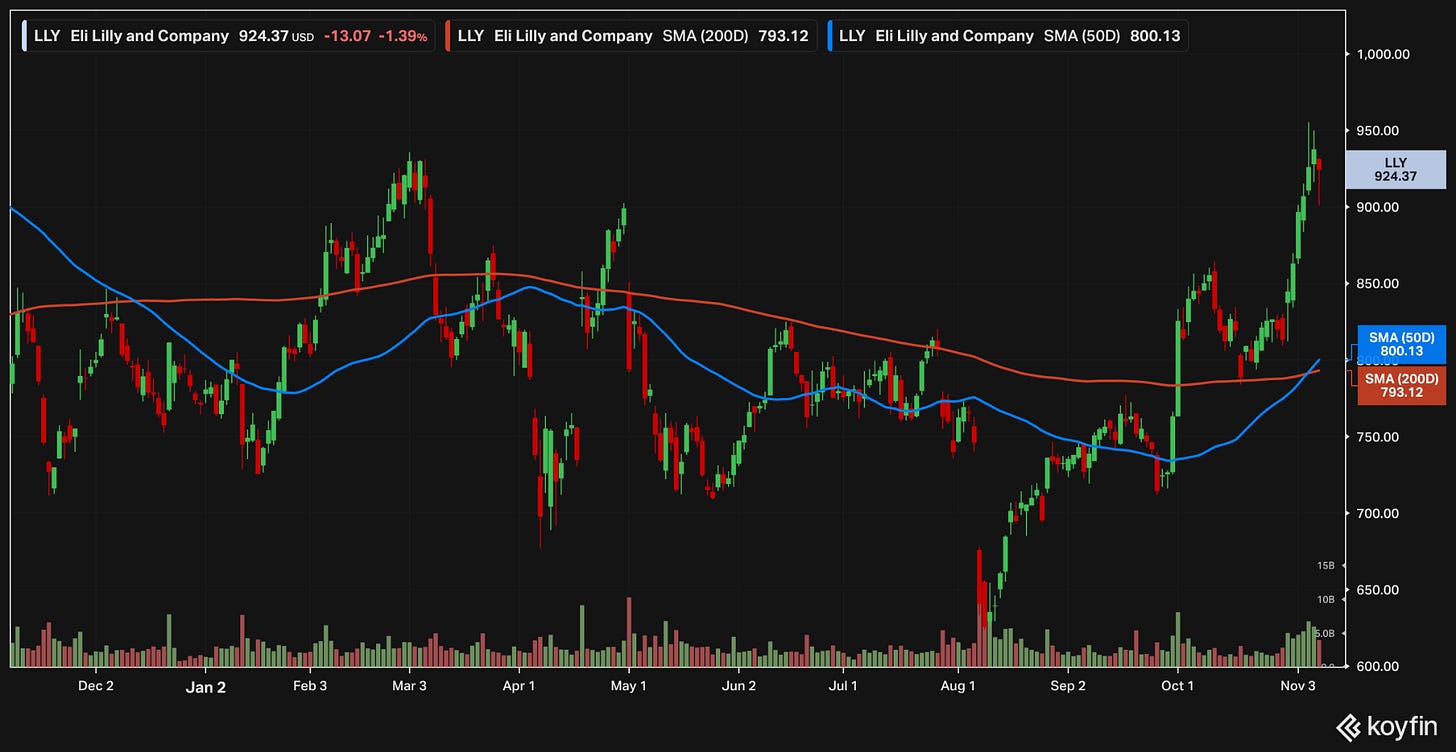Click the Nov 3 date label
This screenshot has height=752, width=1456.
tap(1297, 686)
